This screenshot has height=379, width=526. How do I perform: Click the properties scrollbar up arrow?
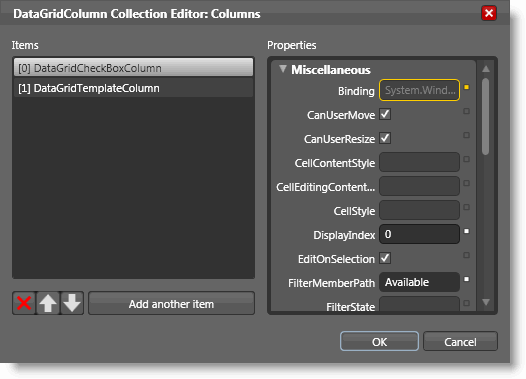(x=486, y=69)
